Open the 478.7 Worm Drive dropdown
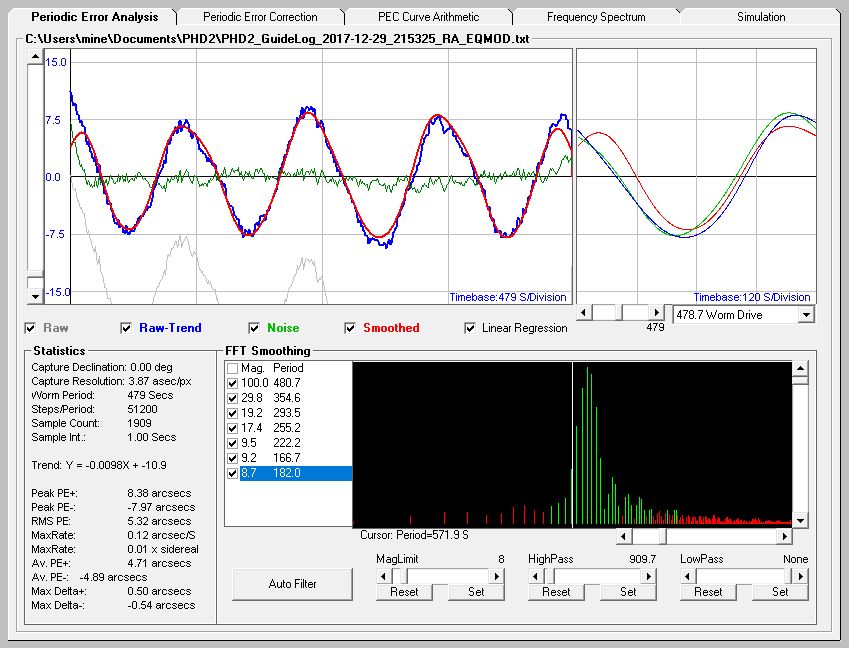Screen dimensions: 849x648 coord(806,314)
